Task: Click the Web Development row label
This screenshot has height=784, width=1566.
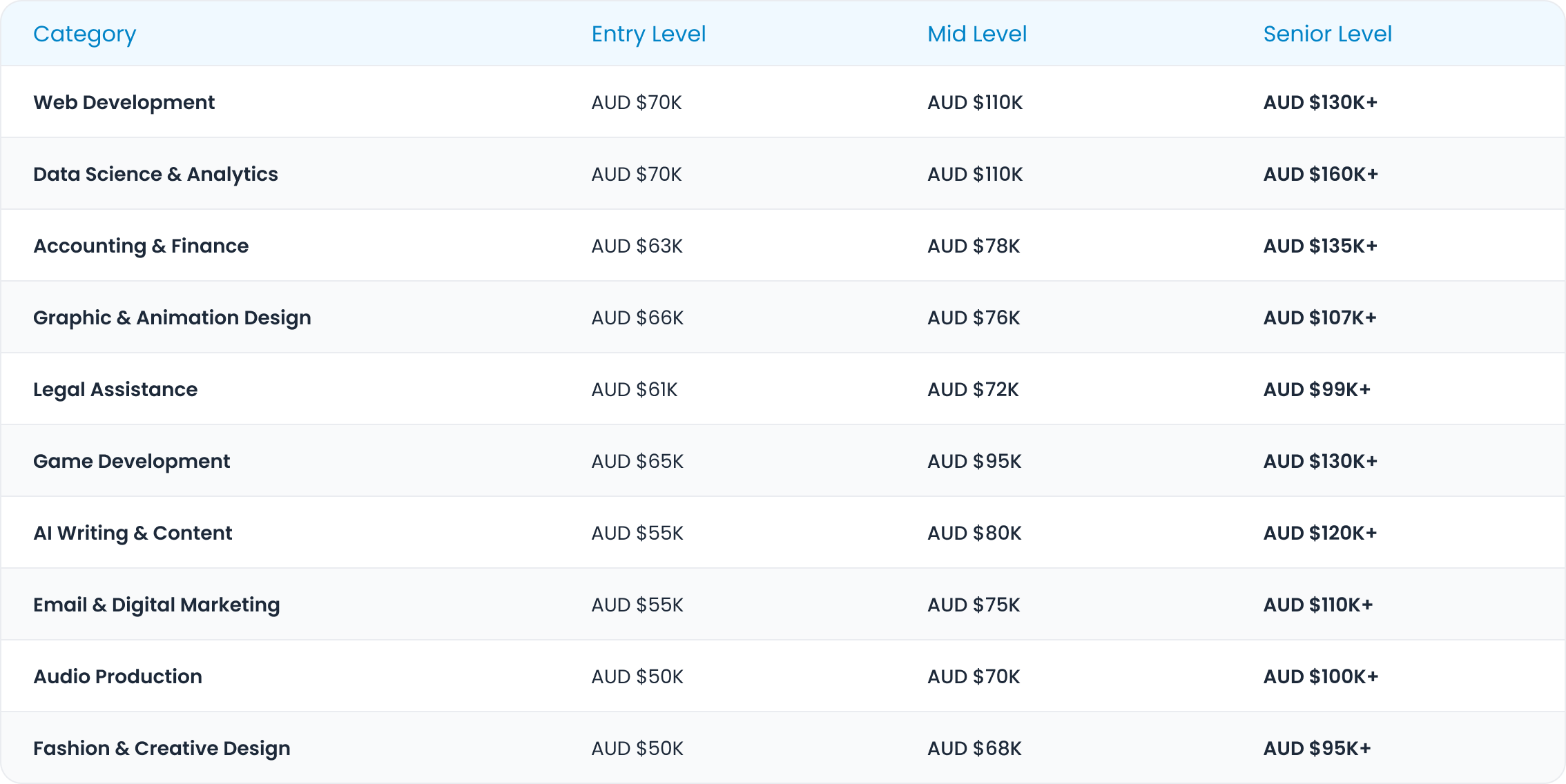Action: point(124,102)
